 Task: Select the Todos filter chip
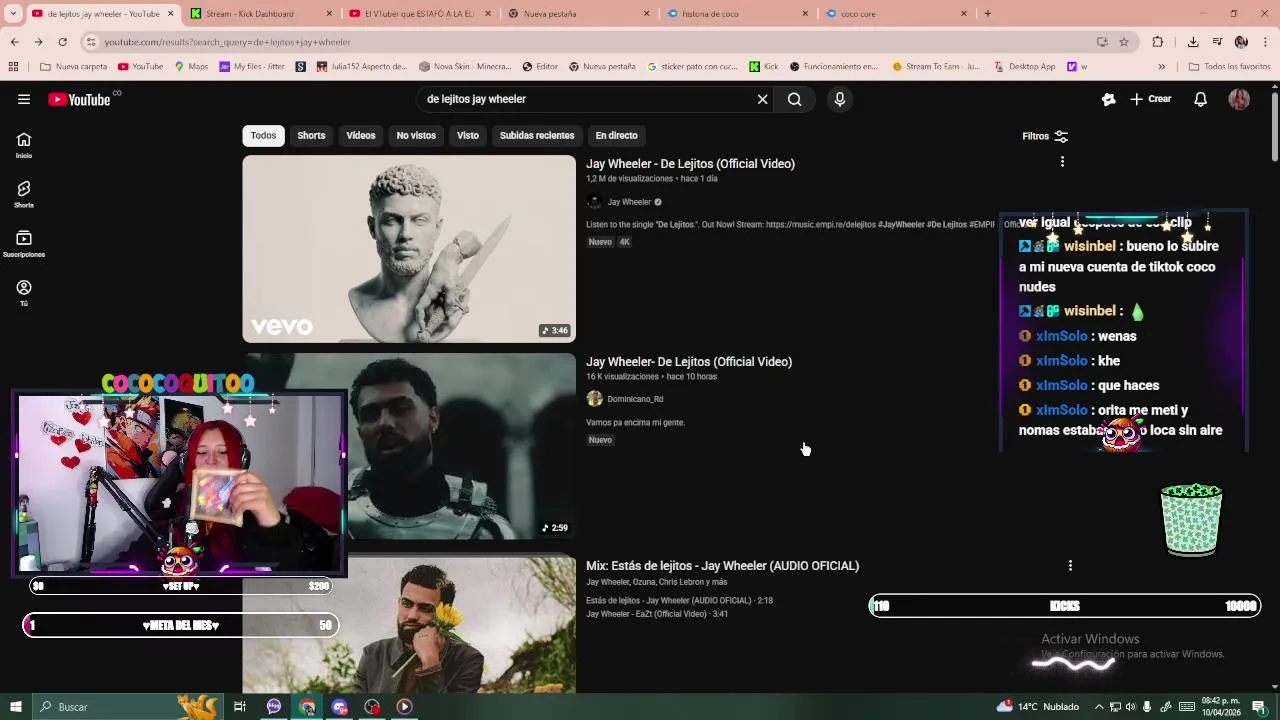tap(263, 135)
